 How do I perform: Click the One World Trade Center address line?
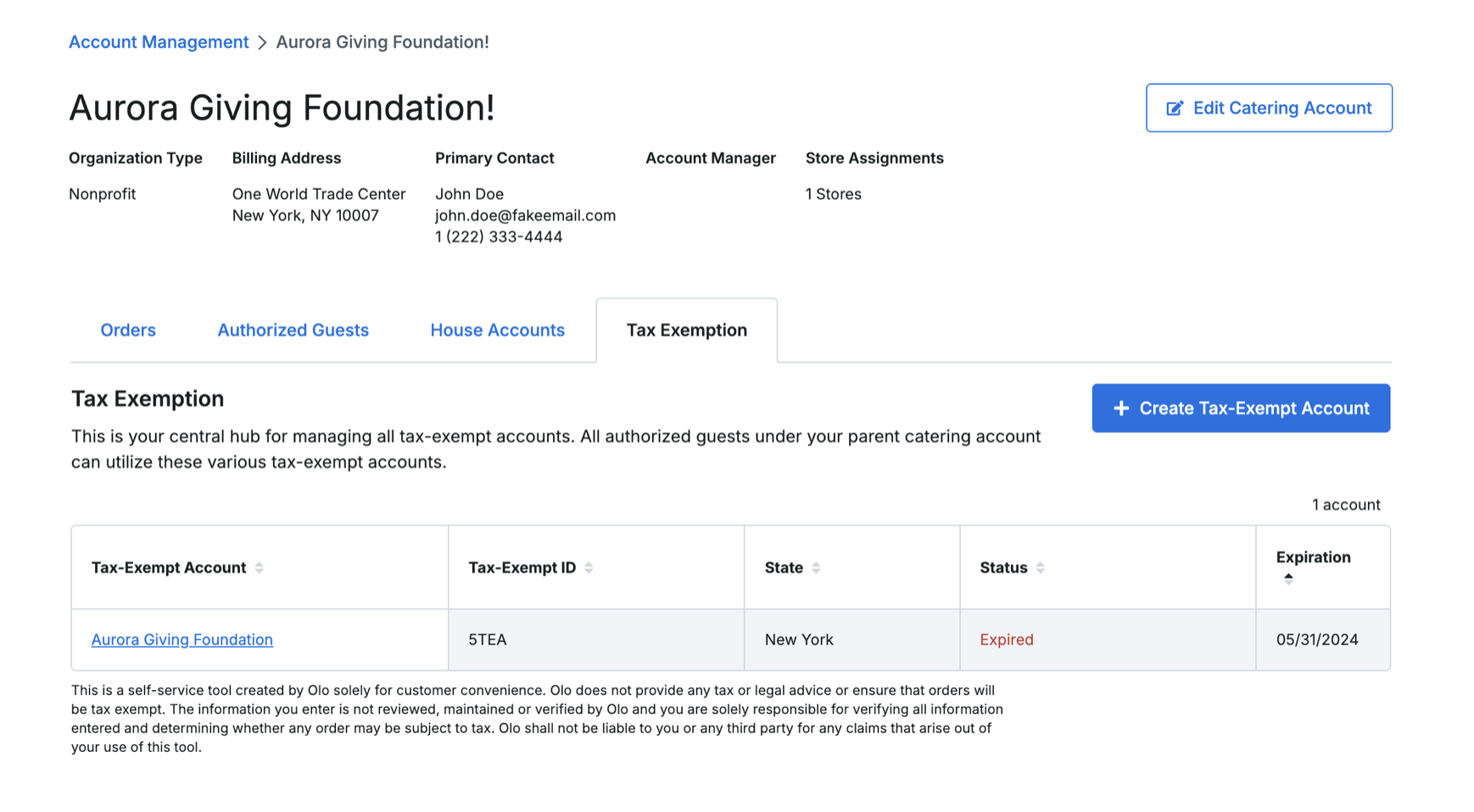pos(319,194)
